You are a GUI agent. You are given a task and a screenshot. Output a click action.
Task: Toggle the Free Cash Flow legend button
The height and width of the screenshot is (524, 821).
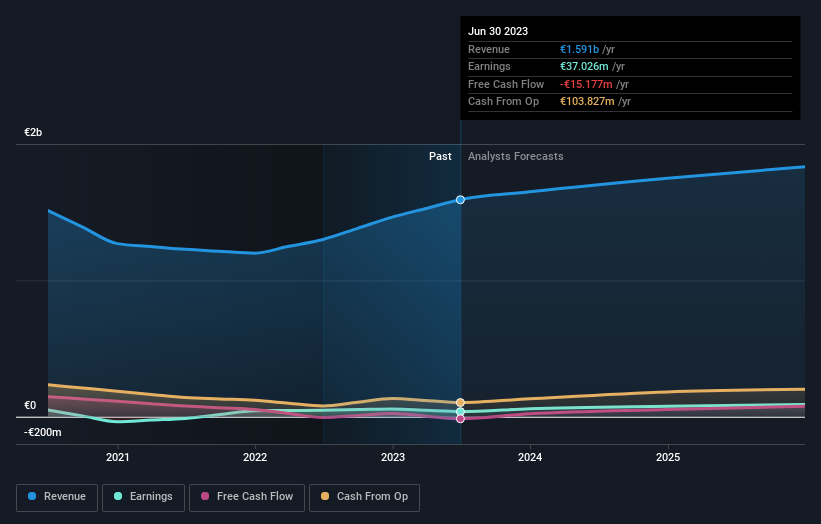click(x=247, y=497)
